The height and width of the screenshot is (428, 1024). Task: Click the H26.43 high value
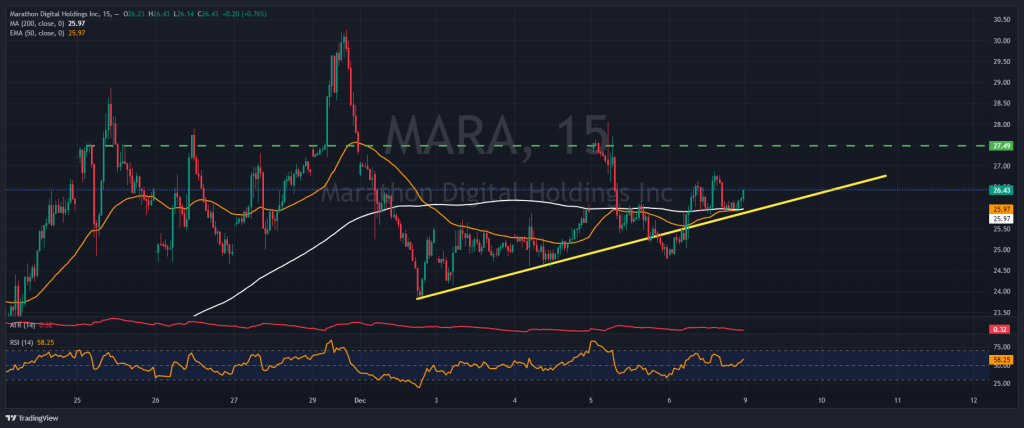158,14
